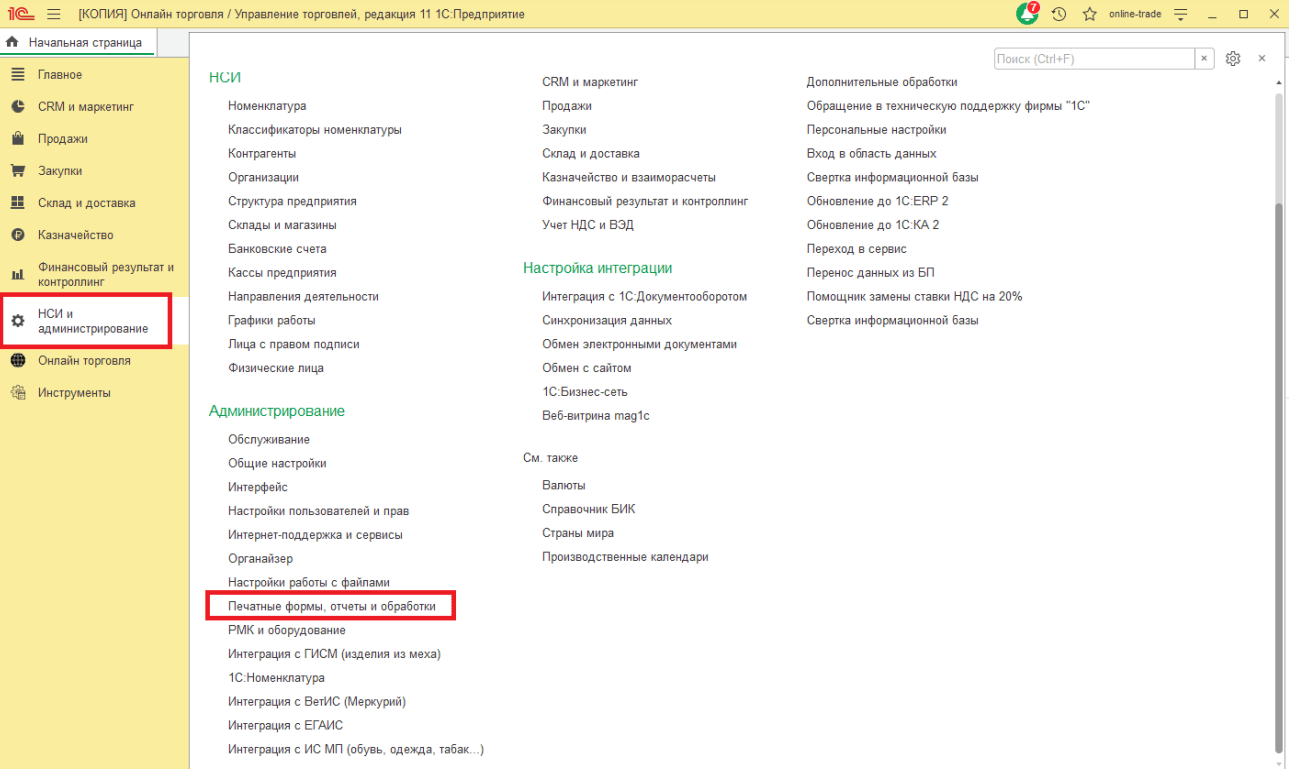
Task: Select Продажи section in sidebar
Action: click(63, 139)
